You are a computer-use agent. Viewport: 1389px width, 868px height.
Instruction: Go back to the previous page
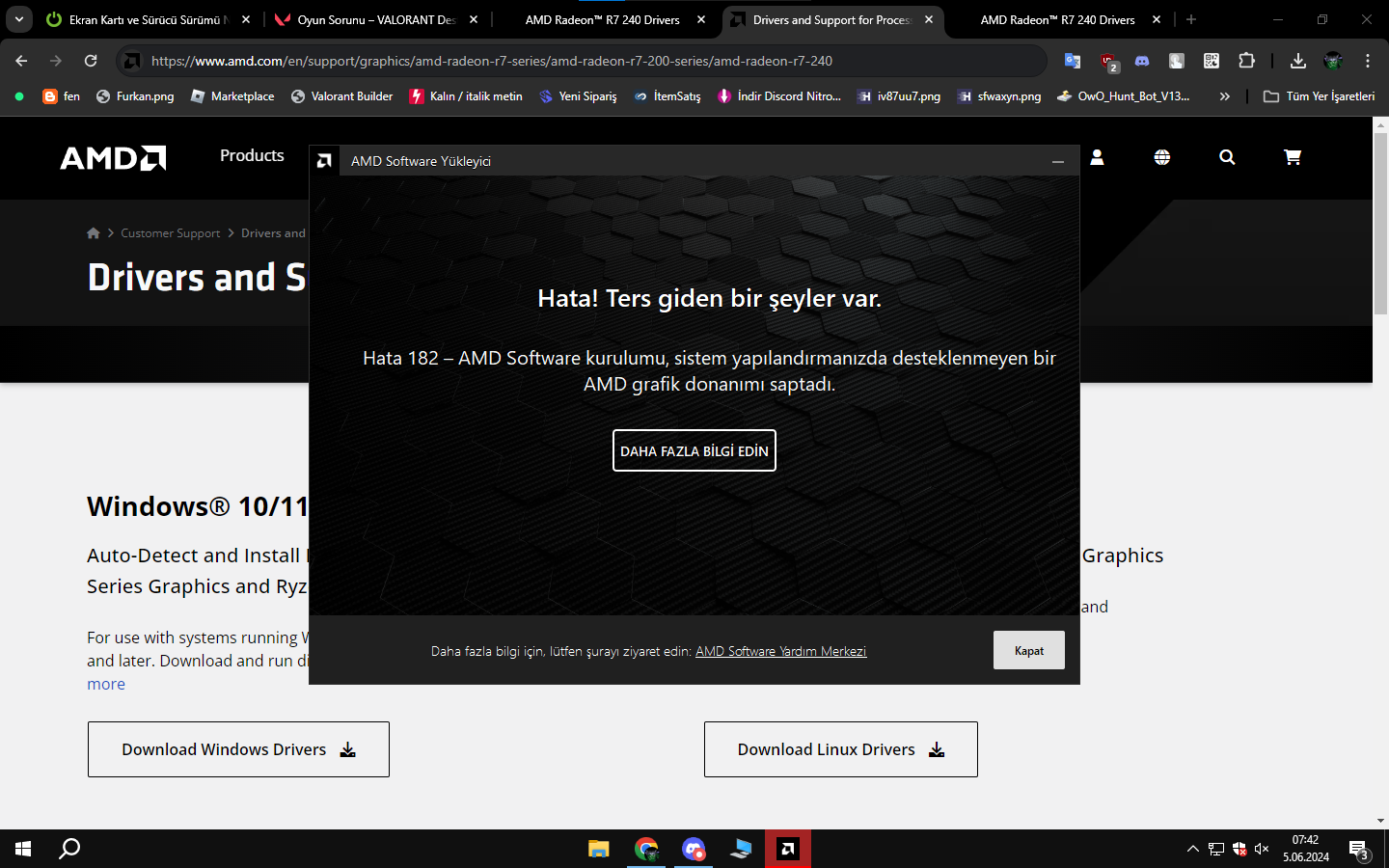tap(21, 61)
